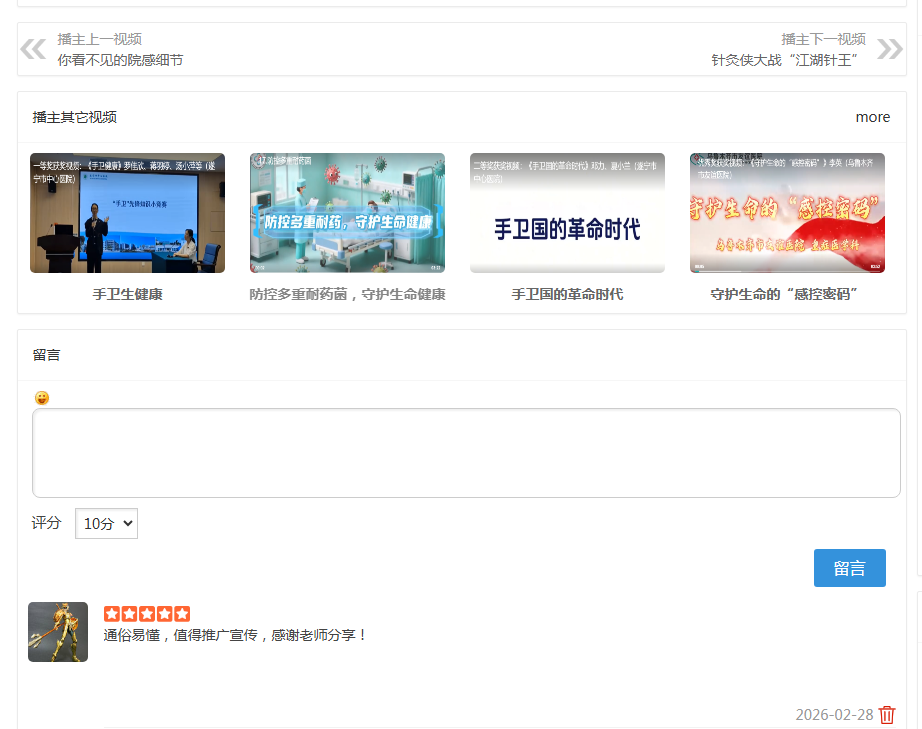The image size is (922, 729).
Task: Click the 手卫生健康 title link
Action: click(x=127, y=294)
